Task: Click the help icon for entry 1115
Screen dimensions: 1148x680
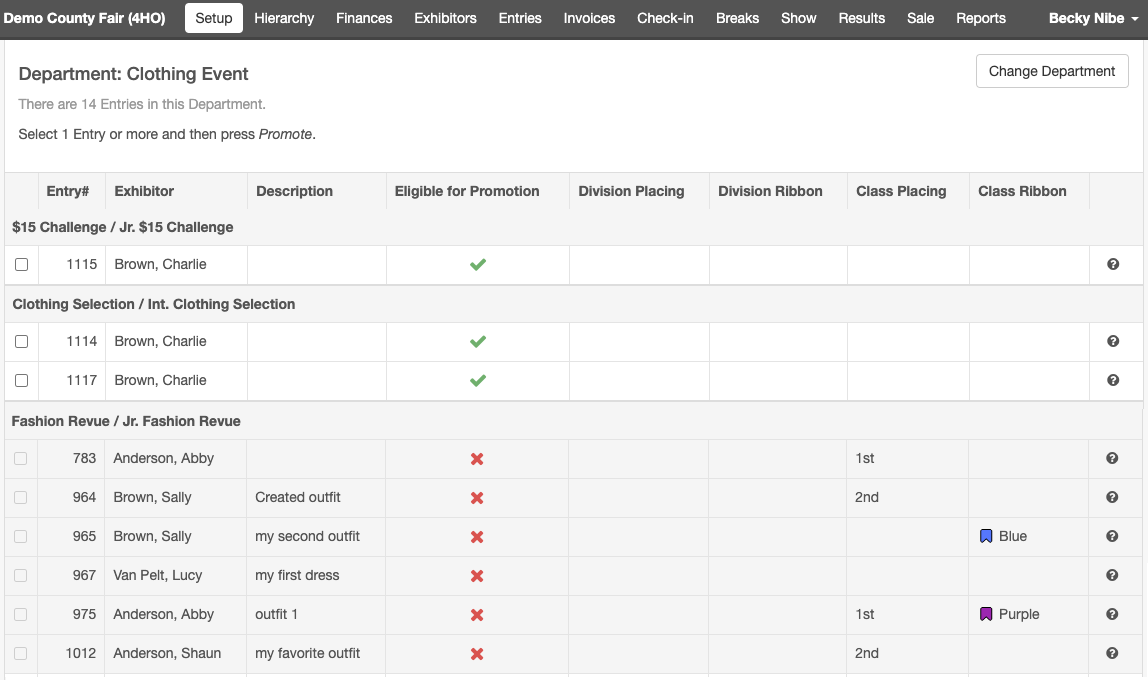Action: tap(1113, 264)
